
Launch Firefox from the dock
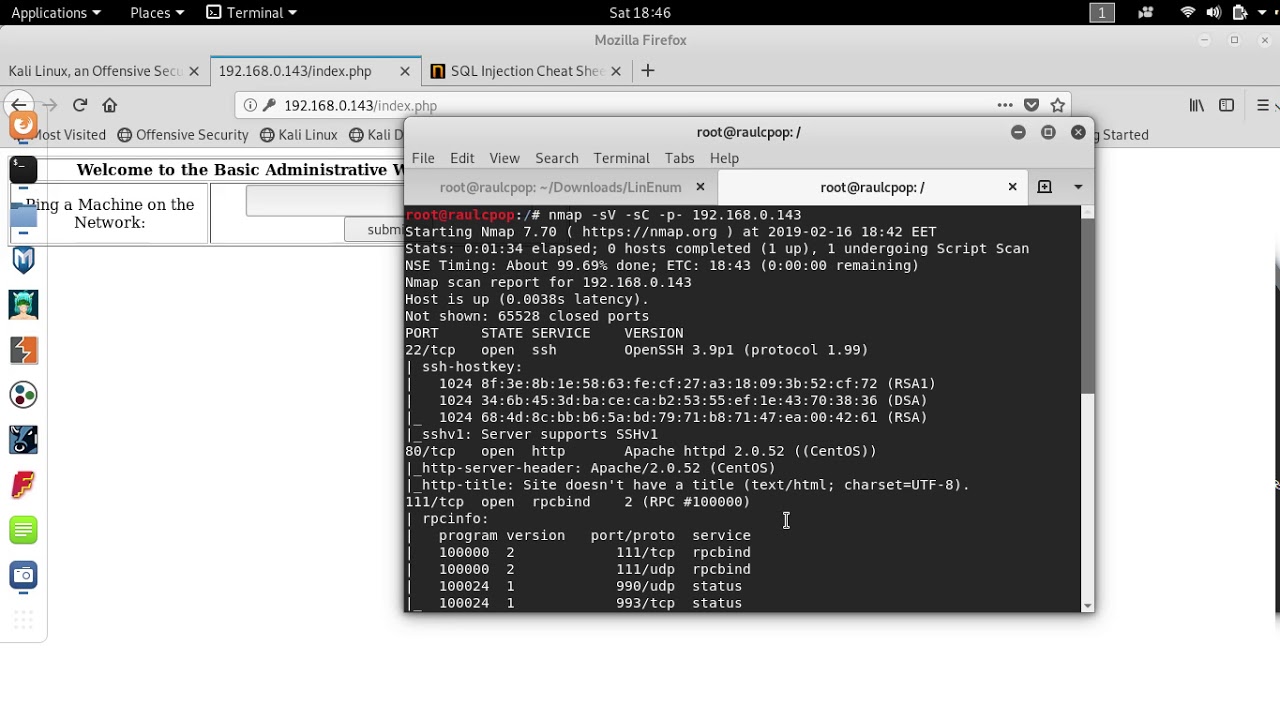click(23, 125)
